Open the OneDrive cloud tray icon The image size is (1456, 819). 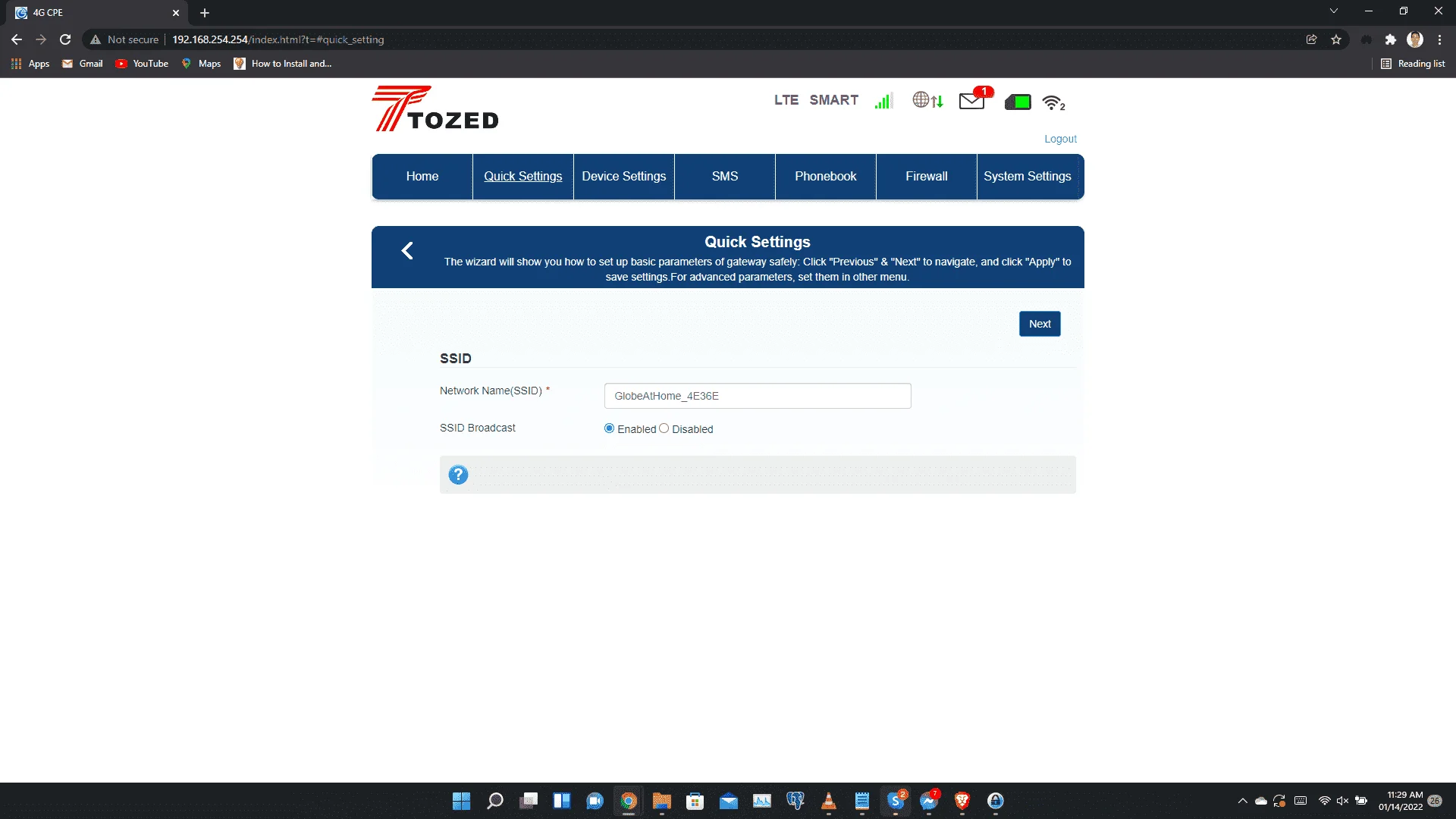click(1261, 801)
